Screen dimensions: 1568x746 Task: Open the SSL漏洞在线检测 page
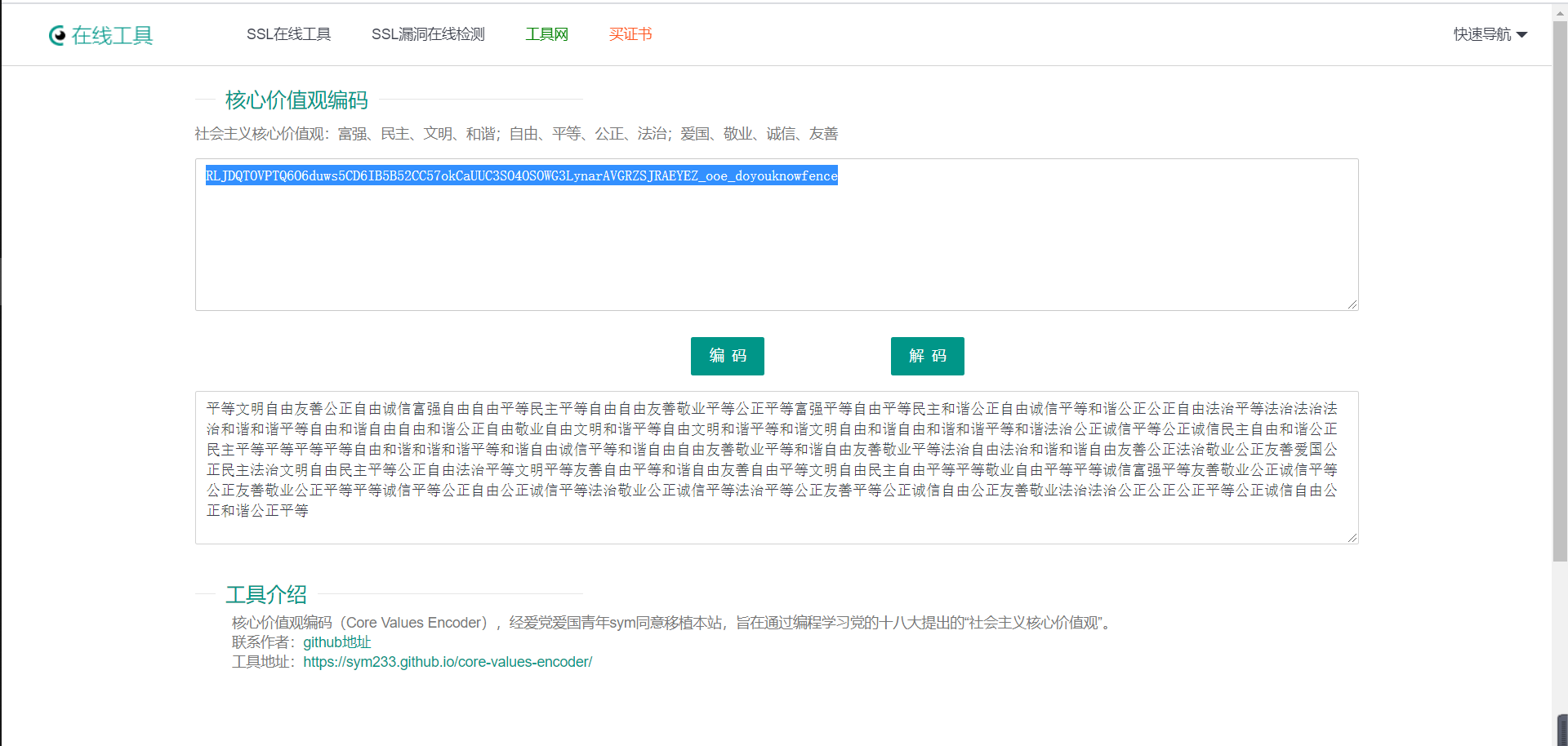(428, 34)
